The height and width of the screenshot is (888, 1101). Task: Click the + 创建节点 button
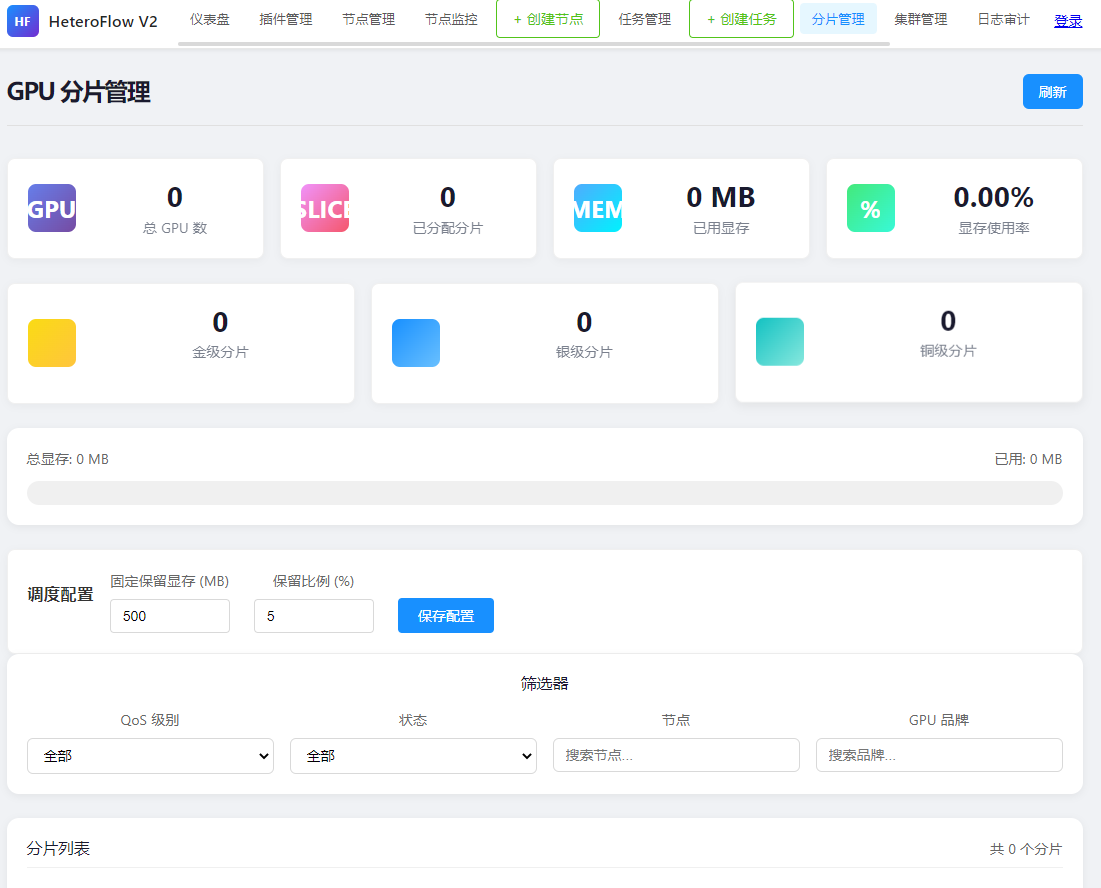(x=548, y=19)
